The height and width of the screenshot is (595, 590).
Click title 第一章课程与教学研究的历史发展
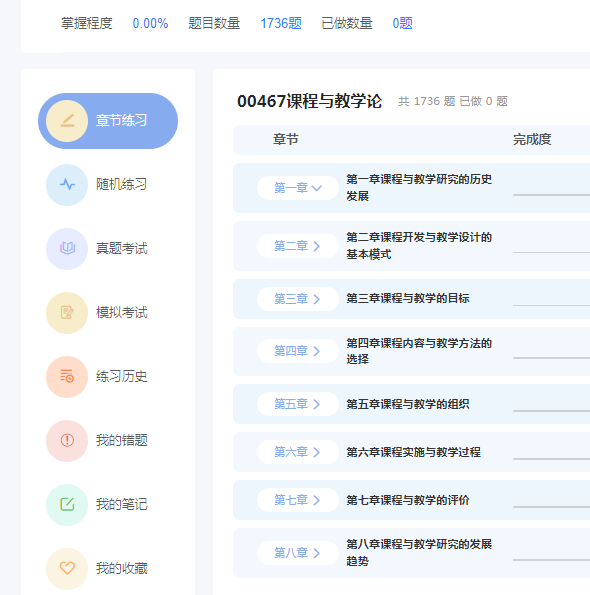pyautogui.click(x=419, y=188)
